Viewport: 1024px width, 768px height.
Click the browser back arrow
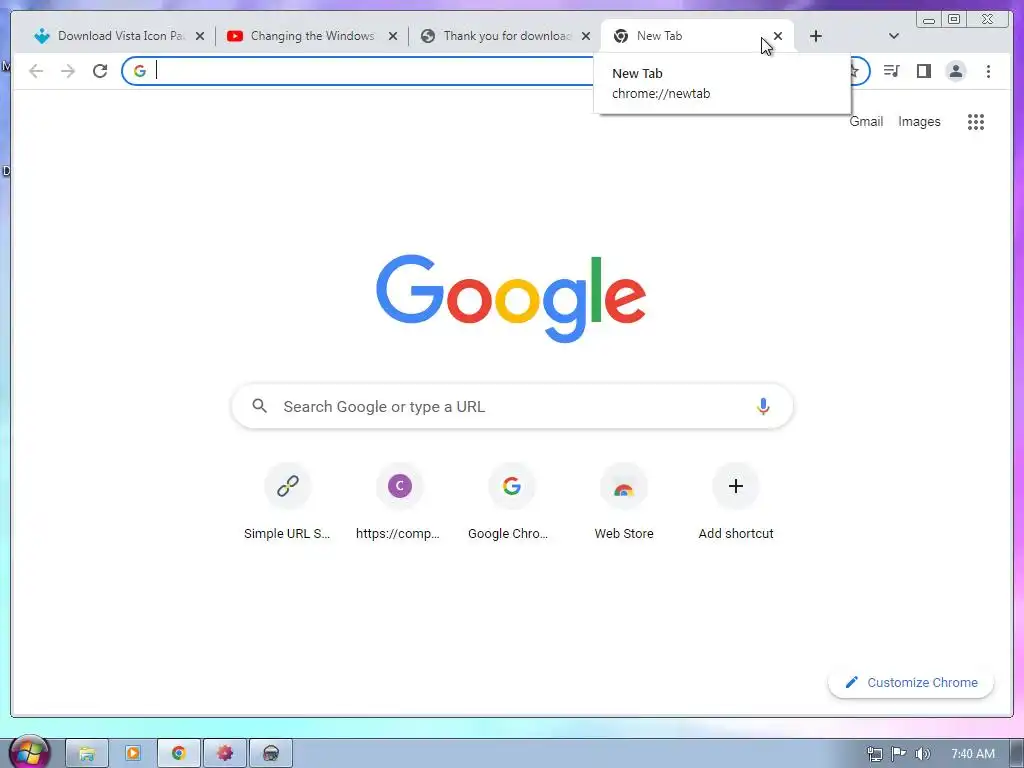coord(36,71)
